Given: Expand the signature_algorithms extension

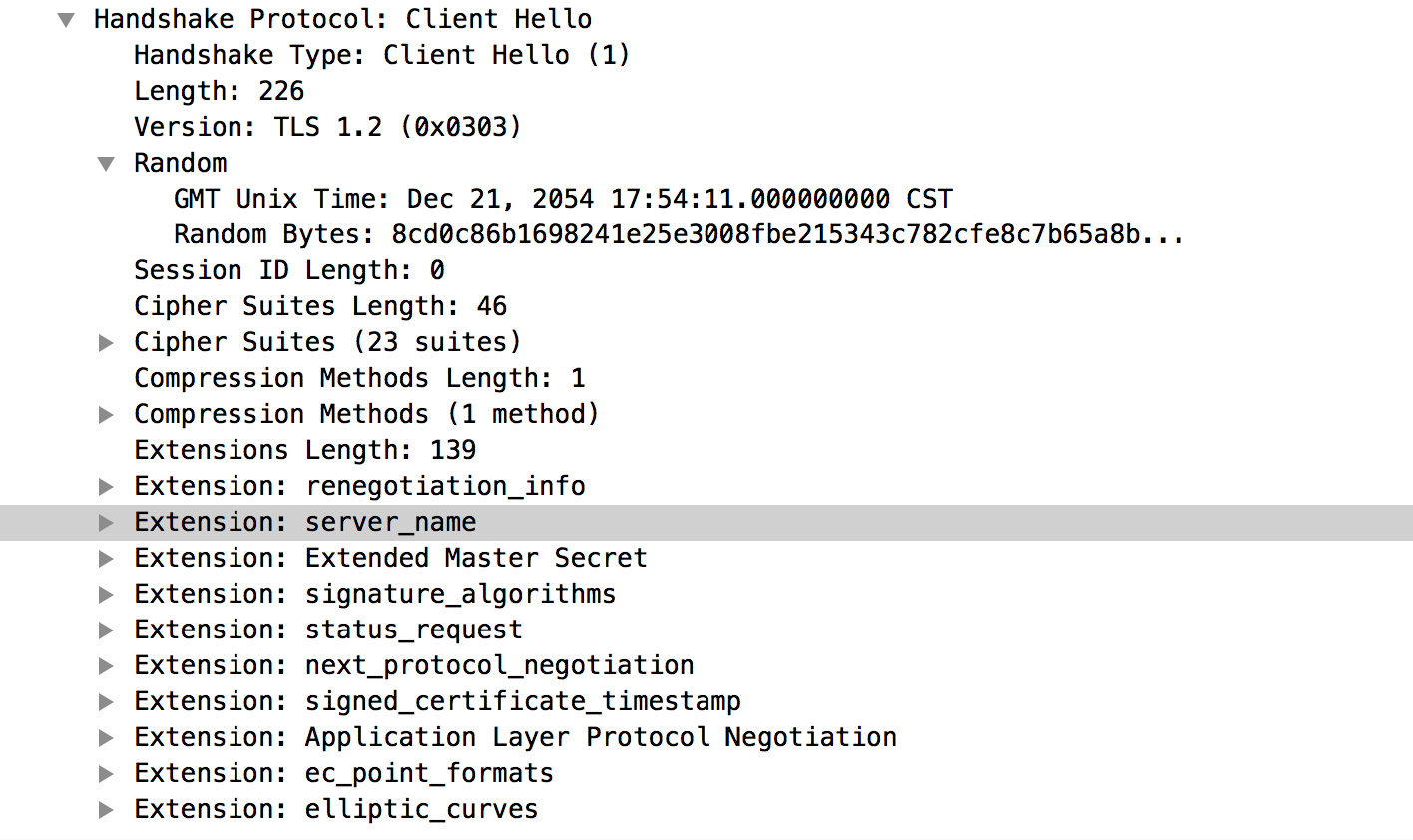Looking at the screenshot, I should click(106, 595).
